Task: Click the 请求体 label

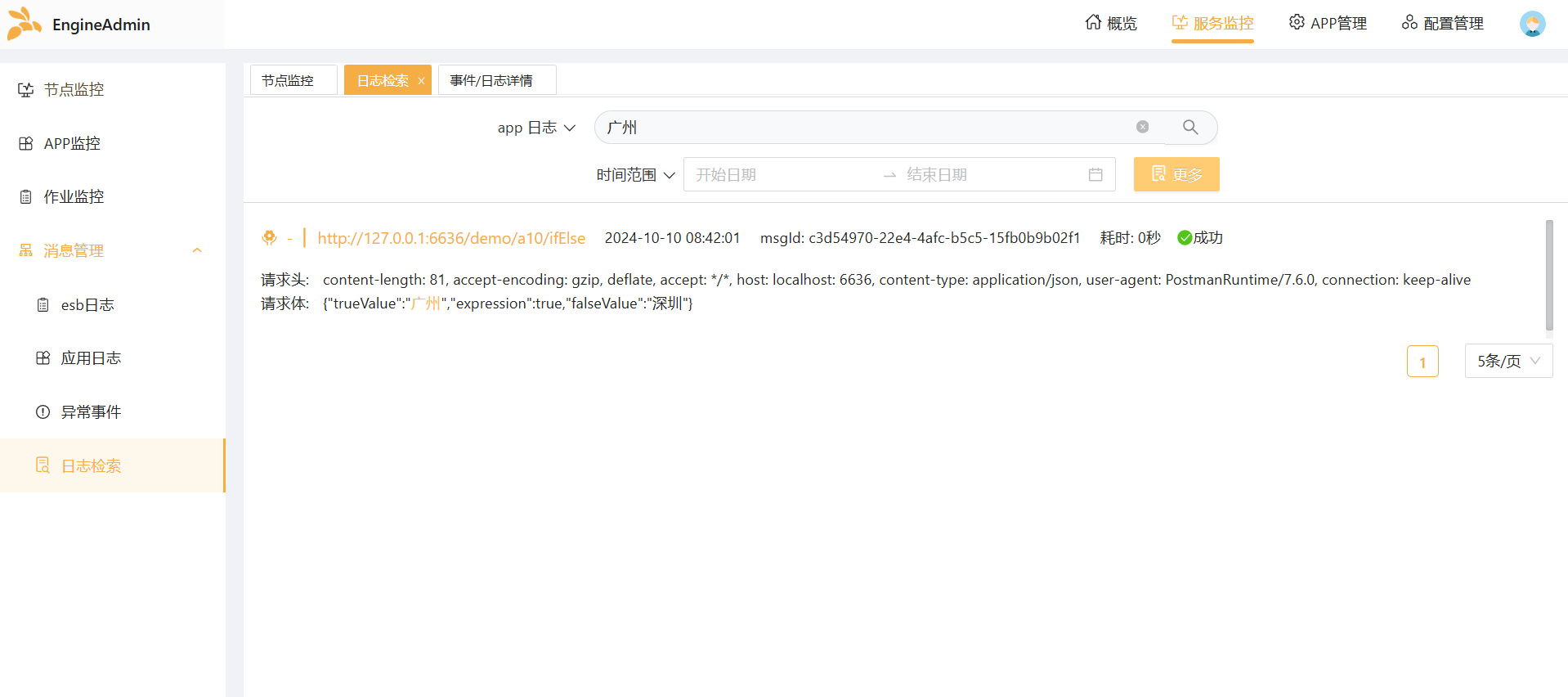Action: [284, 304]
